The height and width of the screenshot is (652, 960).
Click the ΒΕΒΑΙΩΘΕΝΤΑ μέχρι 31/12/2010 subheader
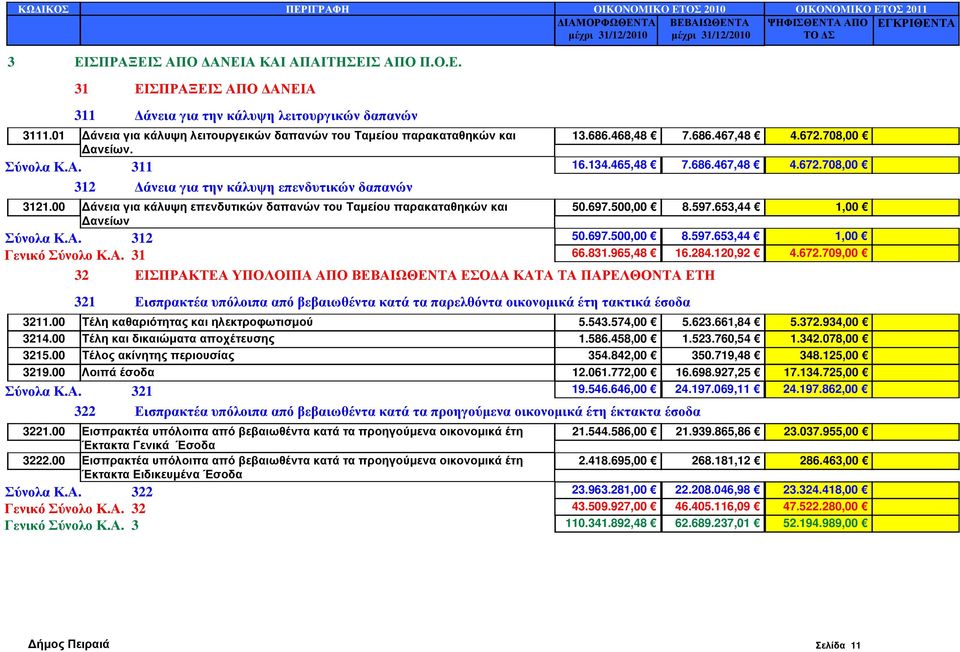click(x=710, y=29)
